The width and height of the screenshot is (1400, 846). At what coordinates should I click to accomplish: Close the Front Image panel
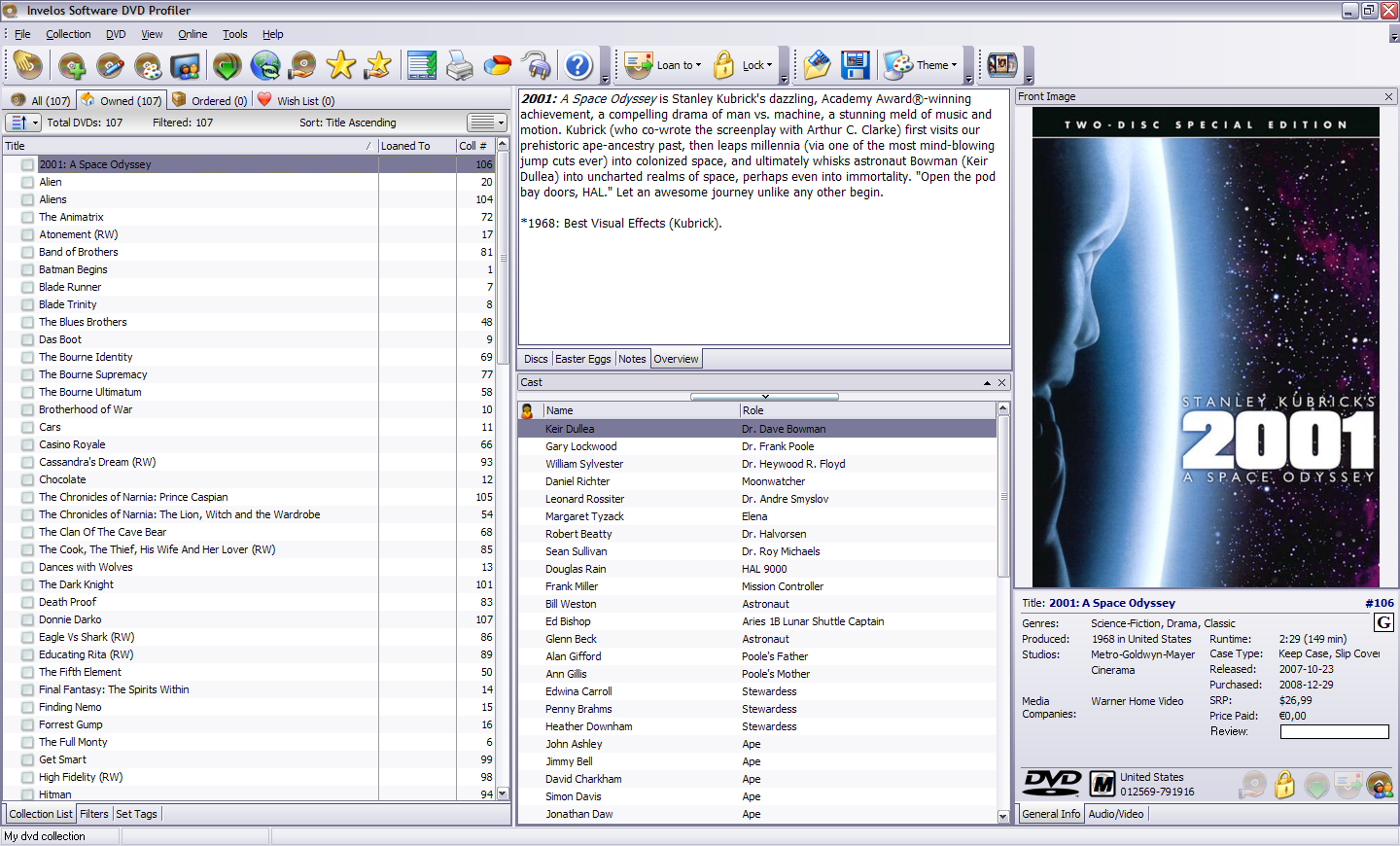pyautogui.click(x=1389, y=96)
